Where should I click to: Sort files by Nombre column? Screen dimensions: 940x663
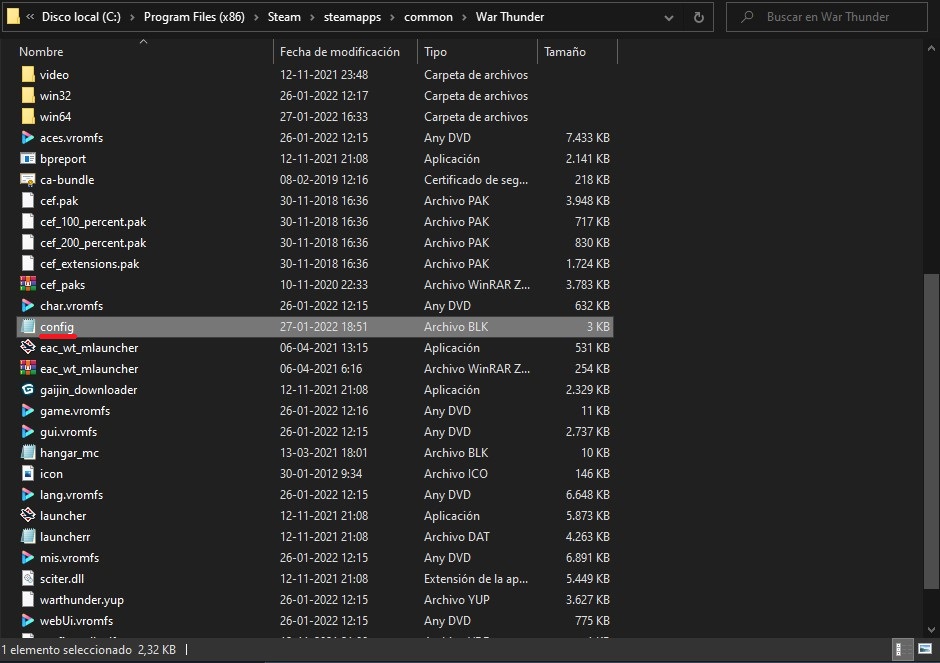coord(41,52)
